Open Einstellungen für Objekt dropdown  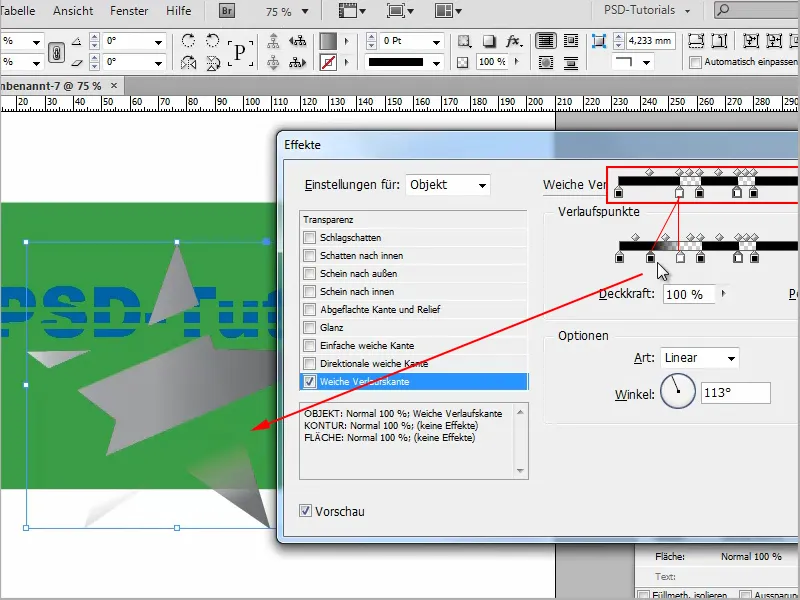[448, 185]
